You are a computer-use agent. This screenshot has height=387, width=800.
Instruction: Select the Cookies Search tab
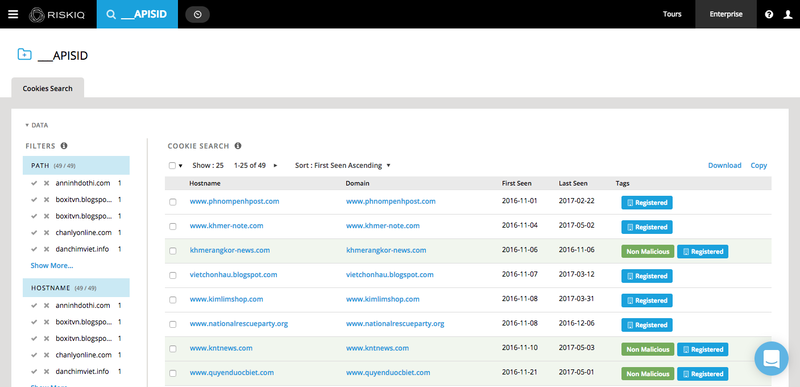tap(47, 88)
